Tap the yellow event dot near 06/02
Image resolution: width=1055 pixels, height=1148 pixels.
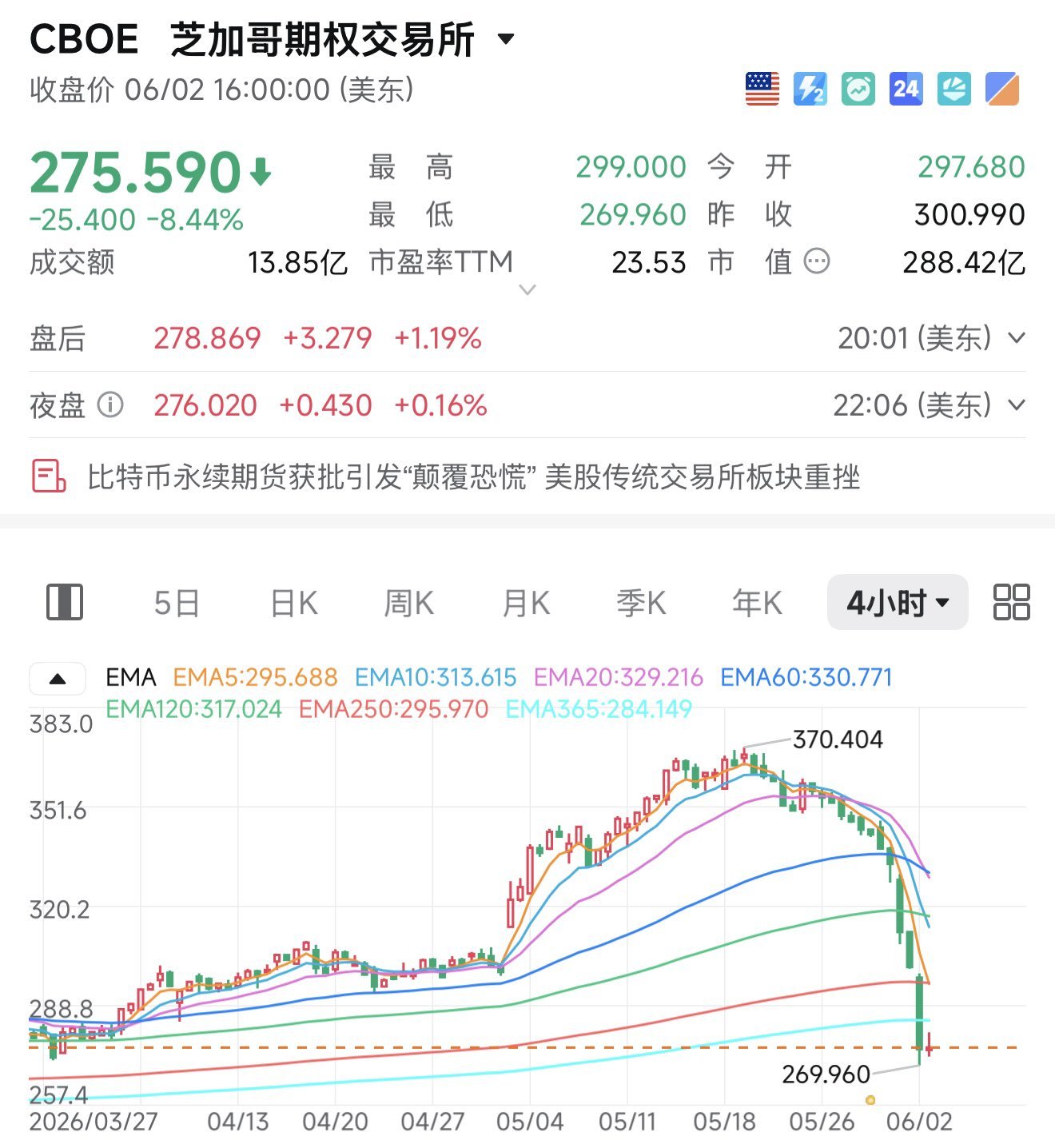(x=870, y=1100)
